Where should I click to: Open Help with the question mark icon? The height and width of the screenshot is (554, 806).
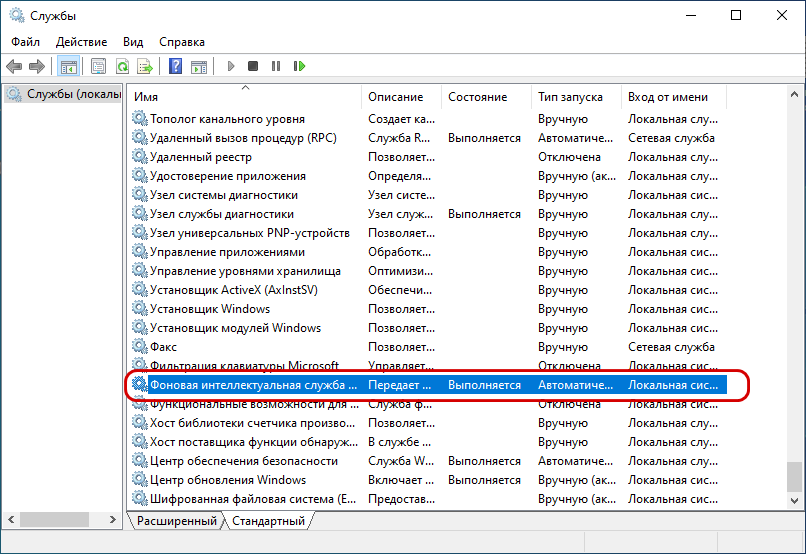(175, 66)
